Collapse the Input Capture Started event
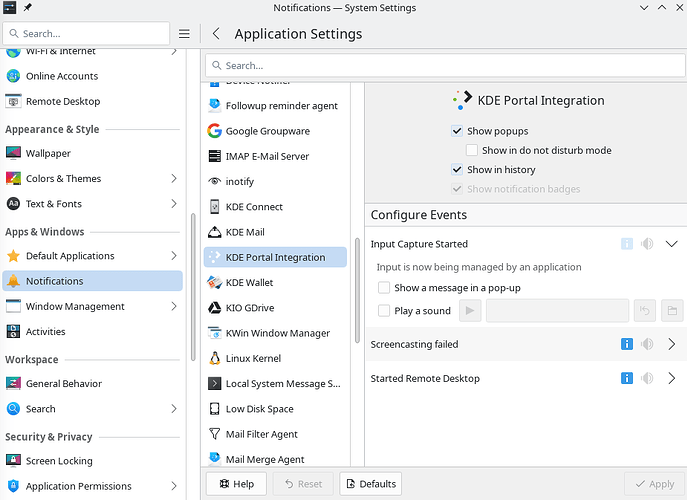Image resolution: width=687 pixels, height=500 pixels. 671,244
